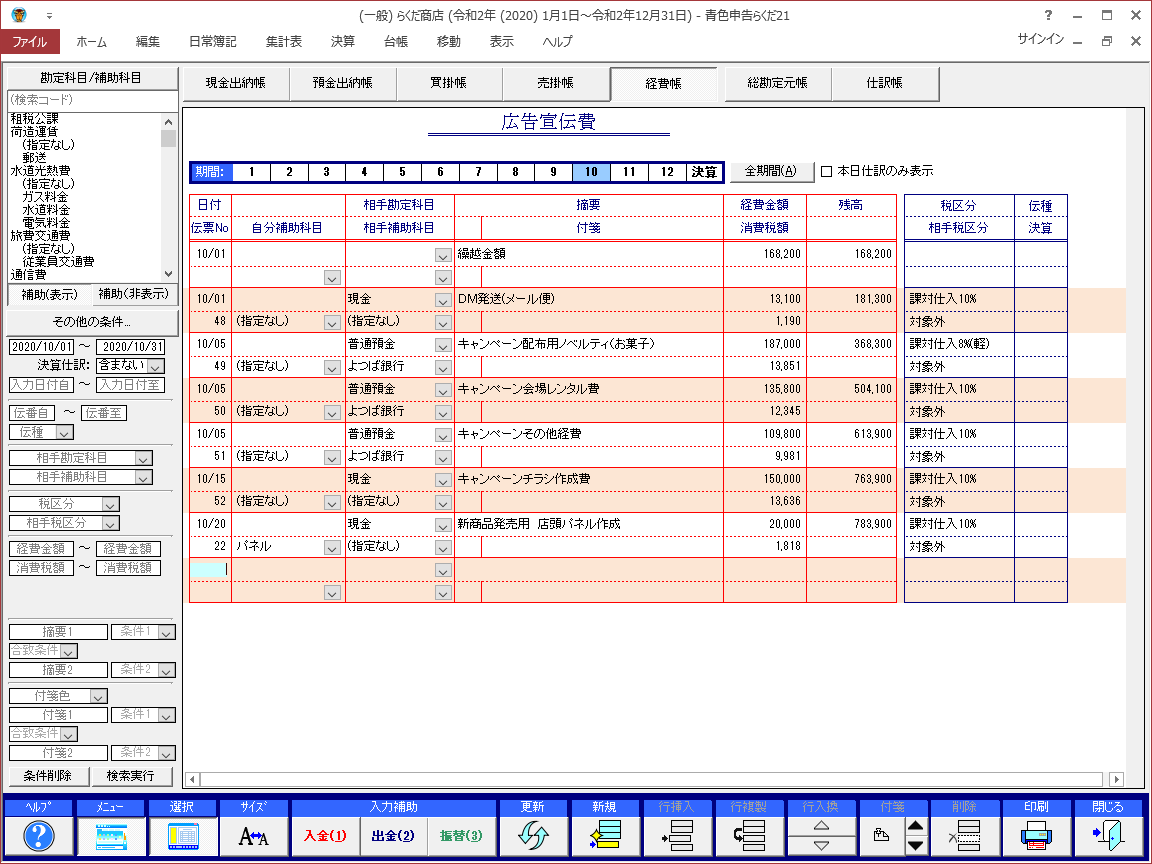Click the 出金(2) withdrawal button
Viewport: 1152px width, 864px height.
(x=393, y=836)
